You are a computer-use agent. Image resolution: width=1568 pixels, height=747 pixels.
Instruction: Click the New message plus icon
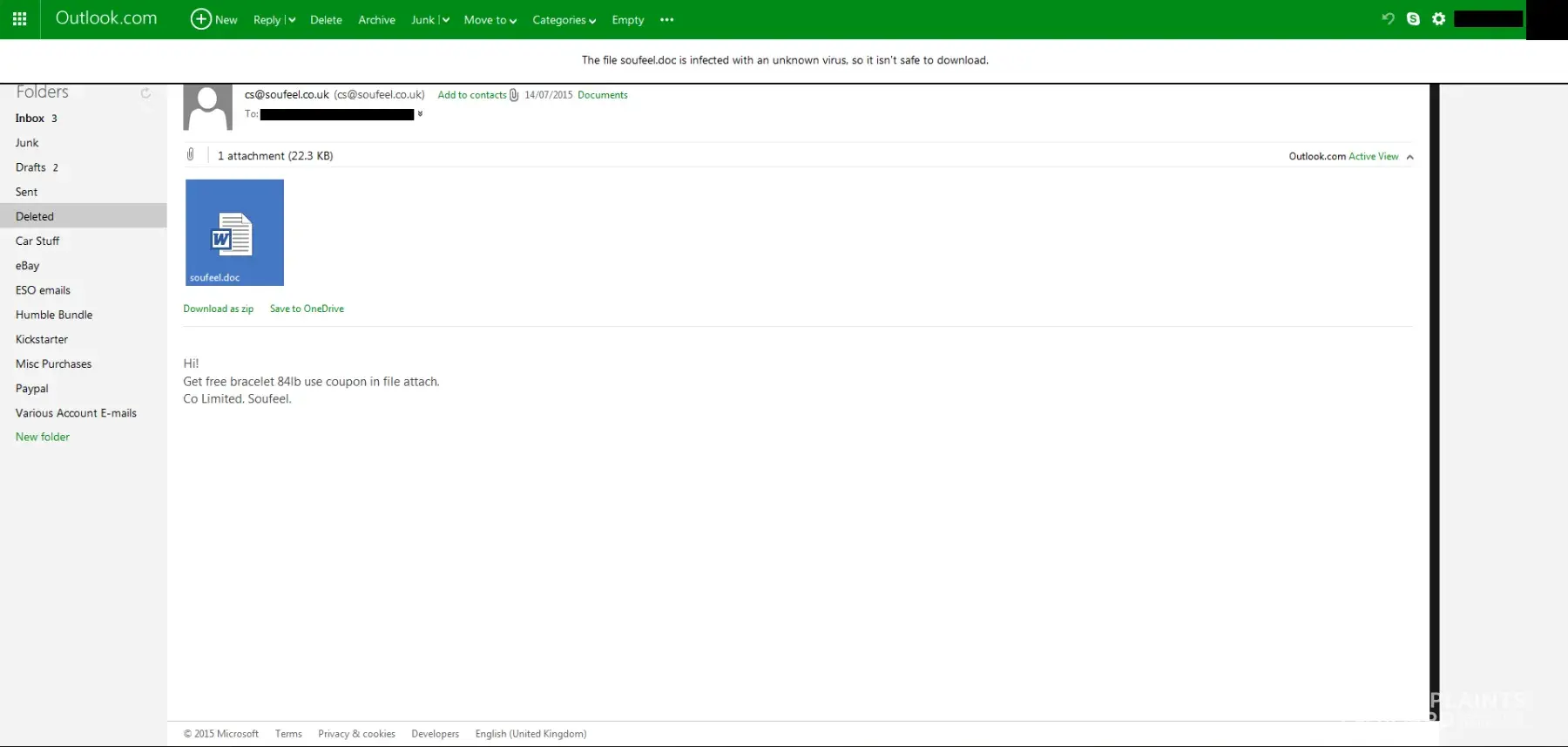[x=201, y=19]
